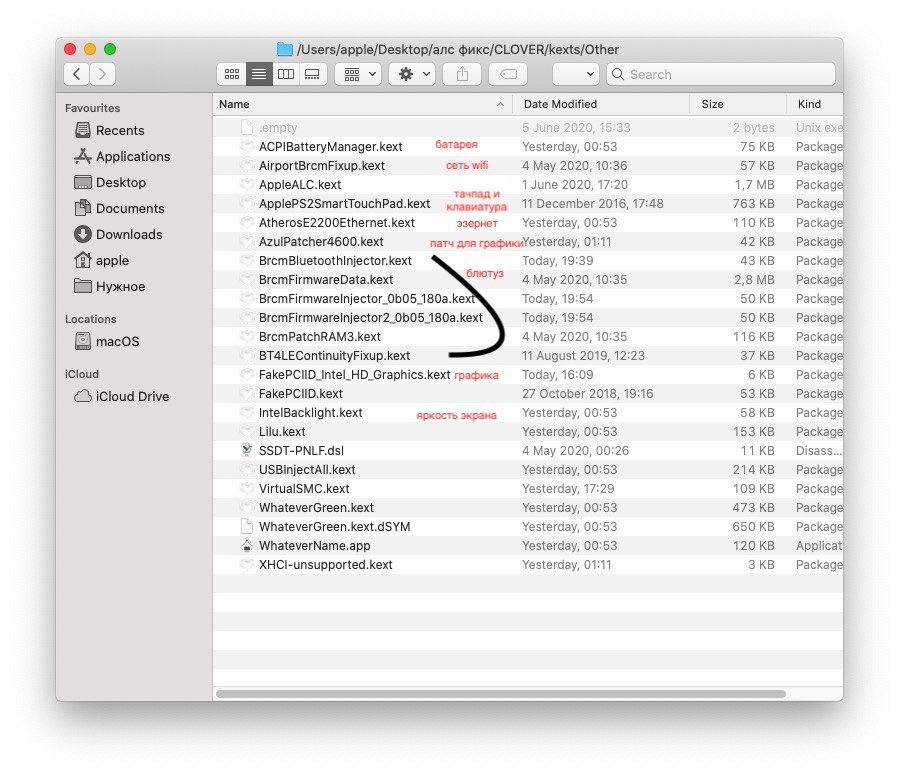Click into the Search field
899x775 pixels.
point(721,74)
